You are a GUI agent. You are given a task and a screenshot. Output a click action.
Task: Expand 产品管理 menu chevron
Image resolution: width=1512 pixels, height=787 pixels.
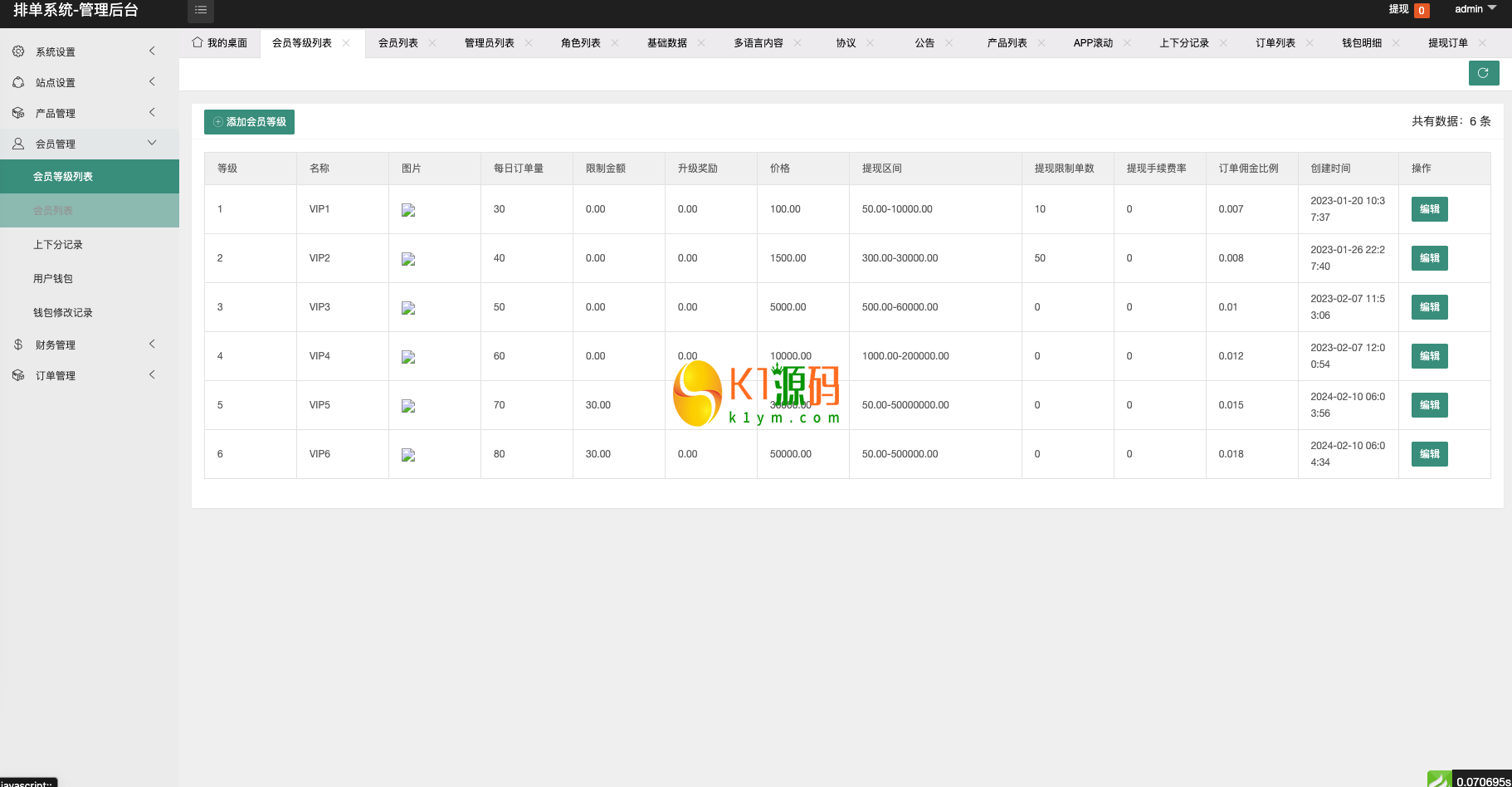[152, 112]
